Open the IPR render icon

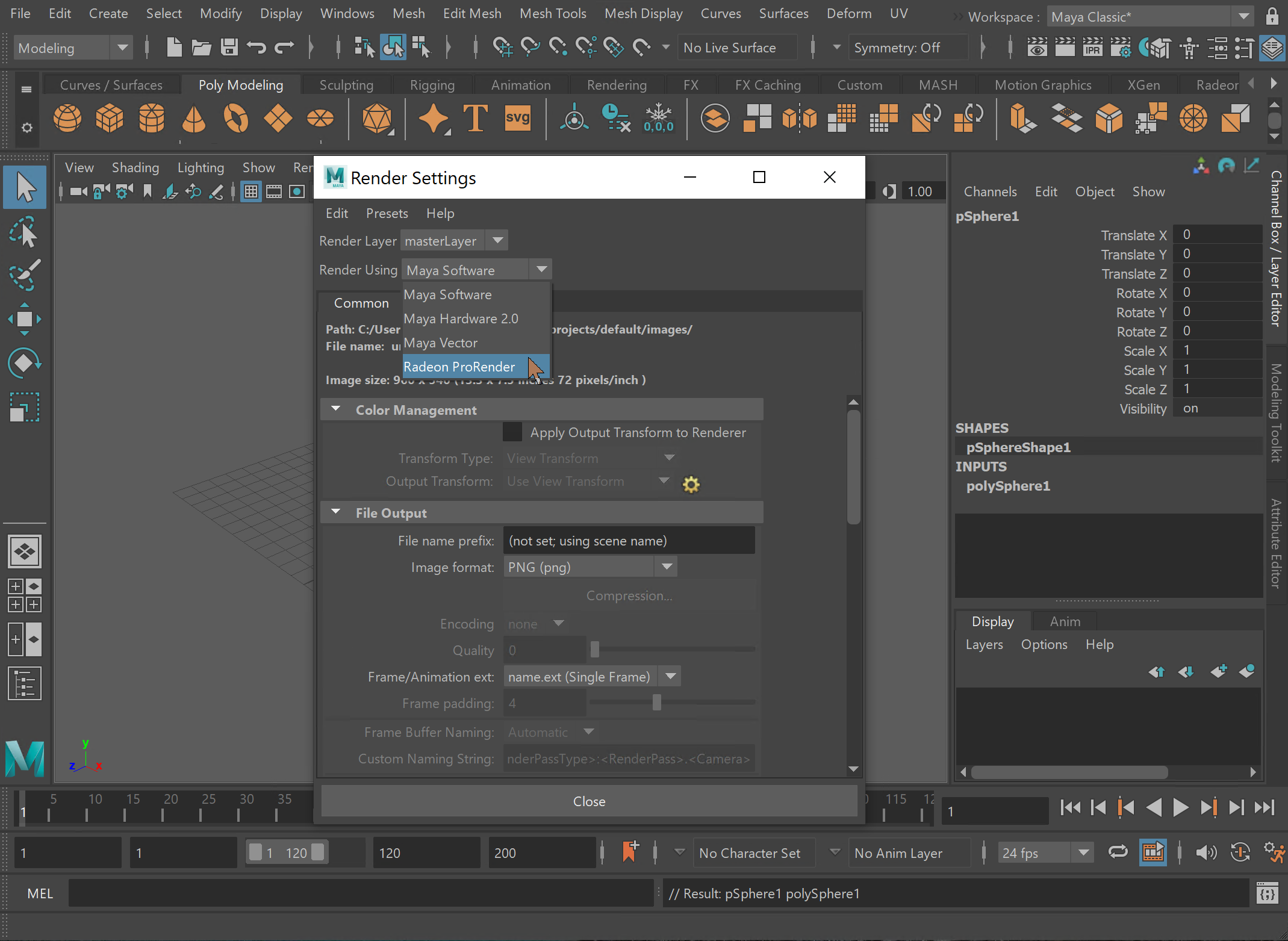coord(1092,47)
